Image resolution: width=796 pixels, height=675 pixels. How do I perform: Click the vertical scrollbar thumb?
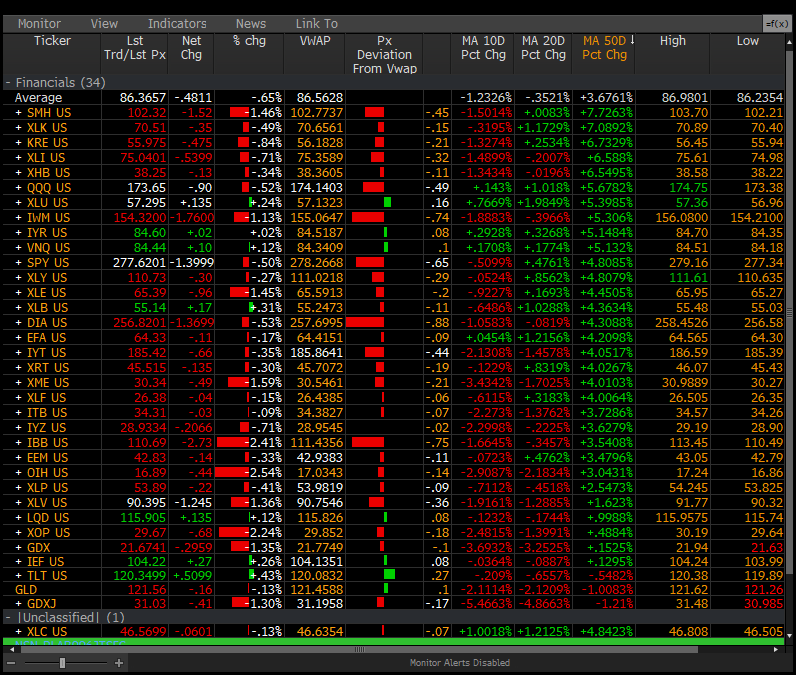789,312
